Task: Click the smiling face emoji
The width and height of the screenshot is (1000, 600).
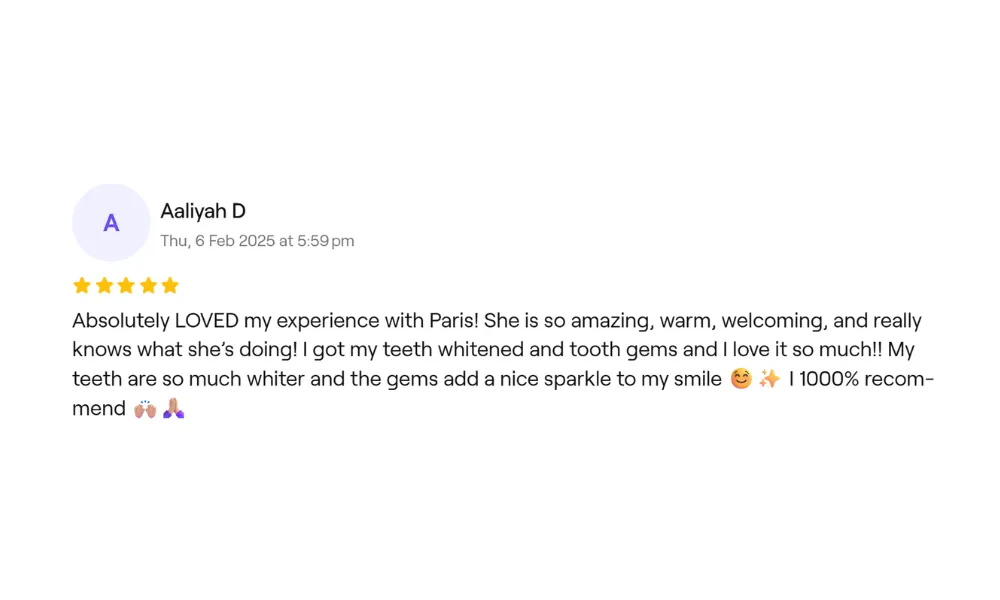Action: point(741,379)
